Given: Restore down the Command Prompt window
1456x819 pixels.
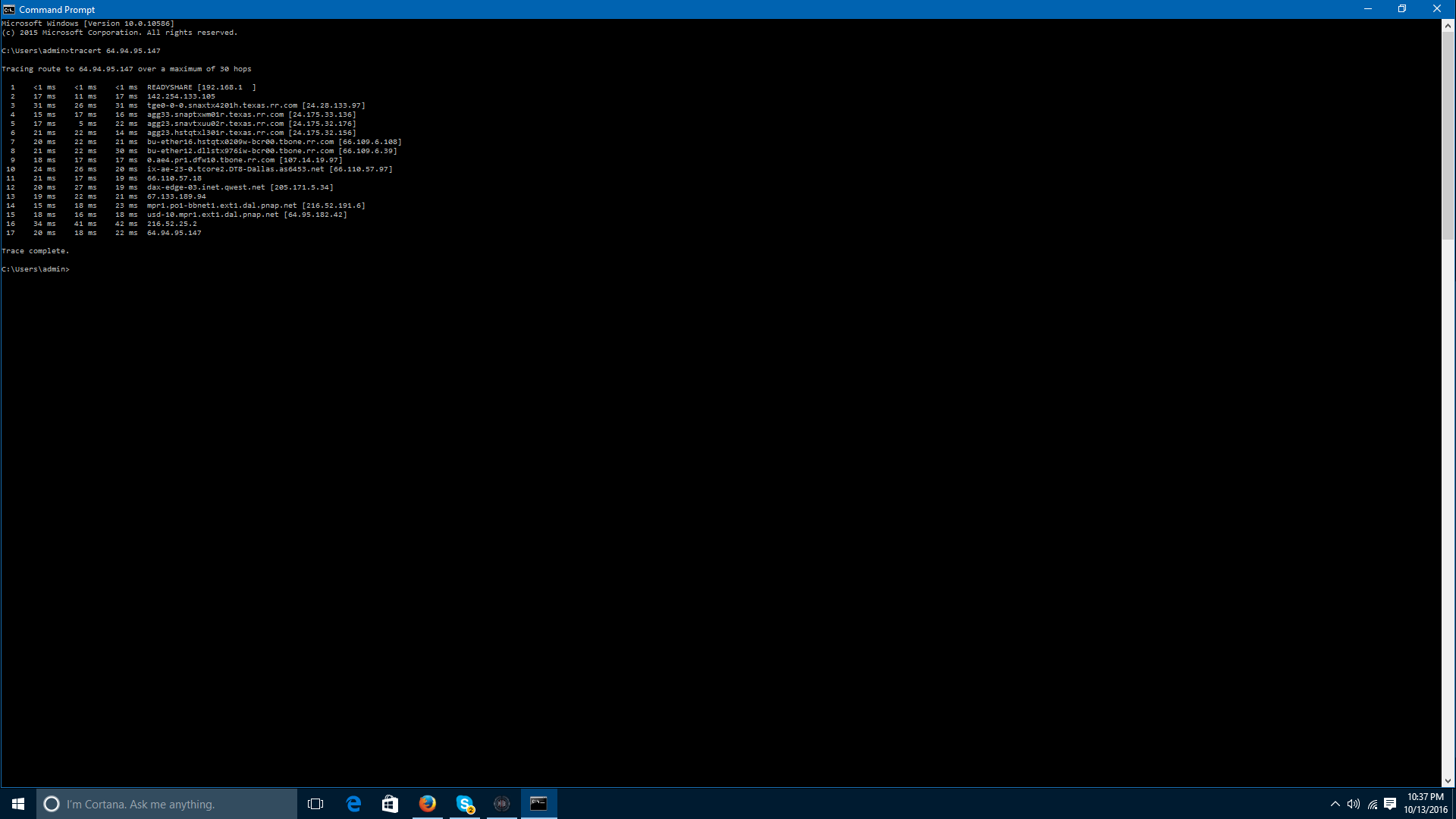Looking at the screenshot, I should point(1402,9).
